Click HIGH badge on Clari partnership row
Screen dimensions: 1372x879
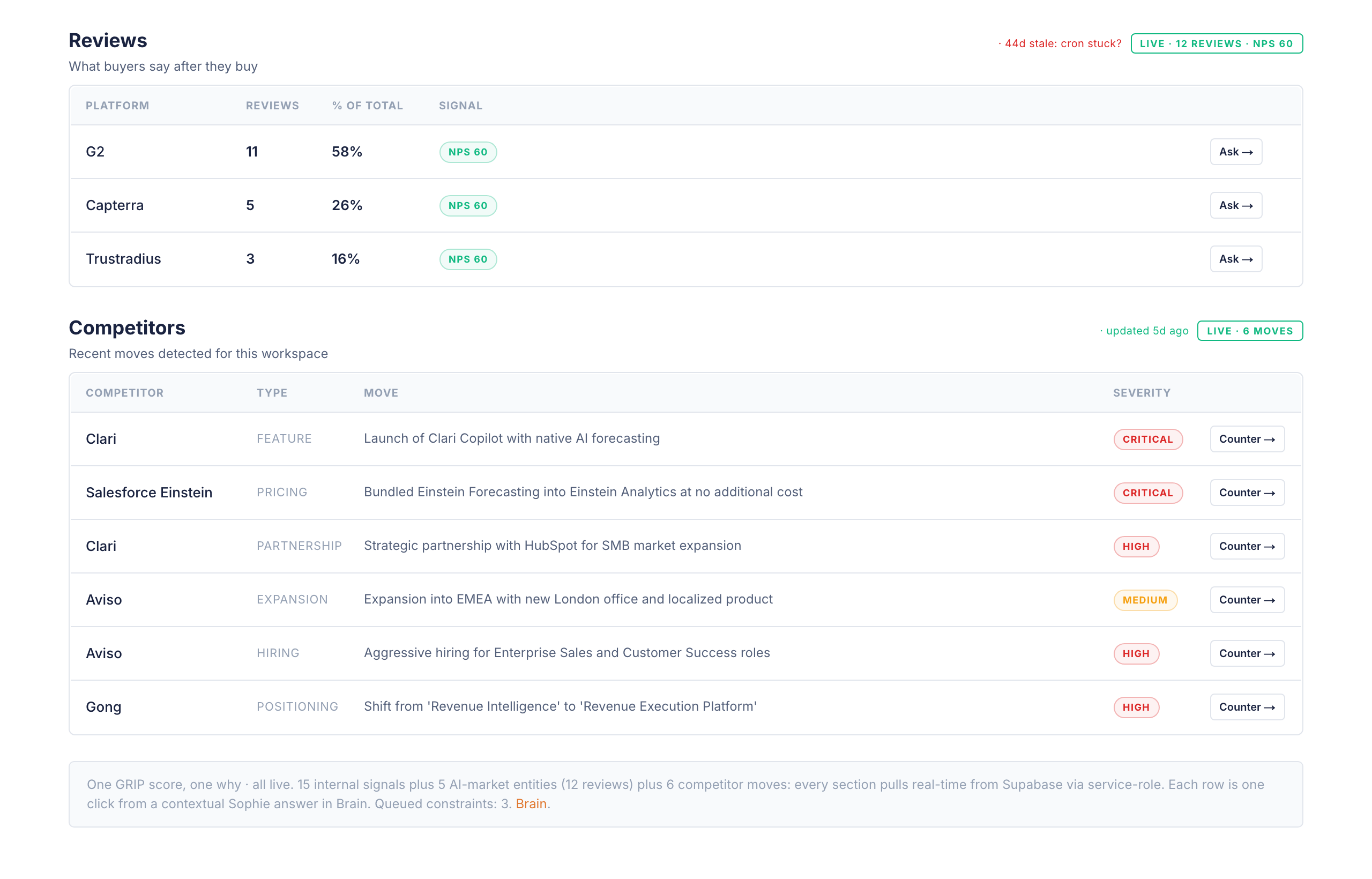[1136, 547]
